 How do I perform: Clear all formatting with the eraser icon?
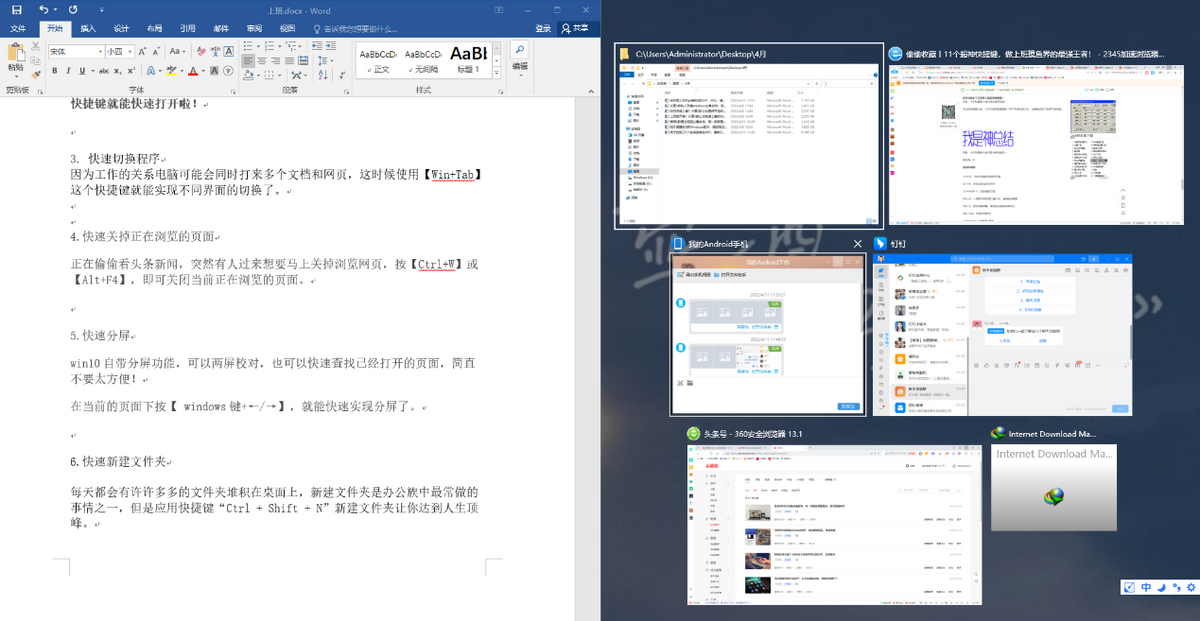click(201, 51)
